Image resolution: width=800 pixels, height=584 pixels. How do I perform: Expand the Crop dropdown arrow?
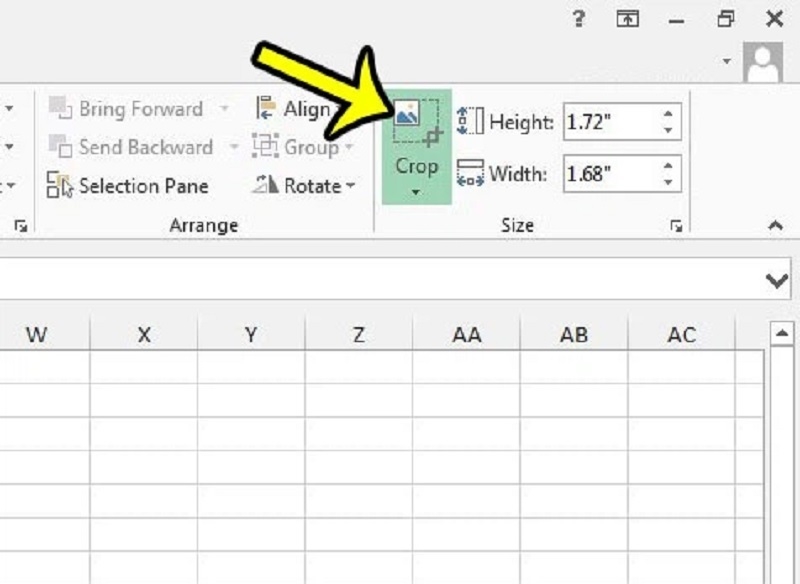(416, 191)
